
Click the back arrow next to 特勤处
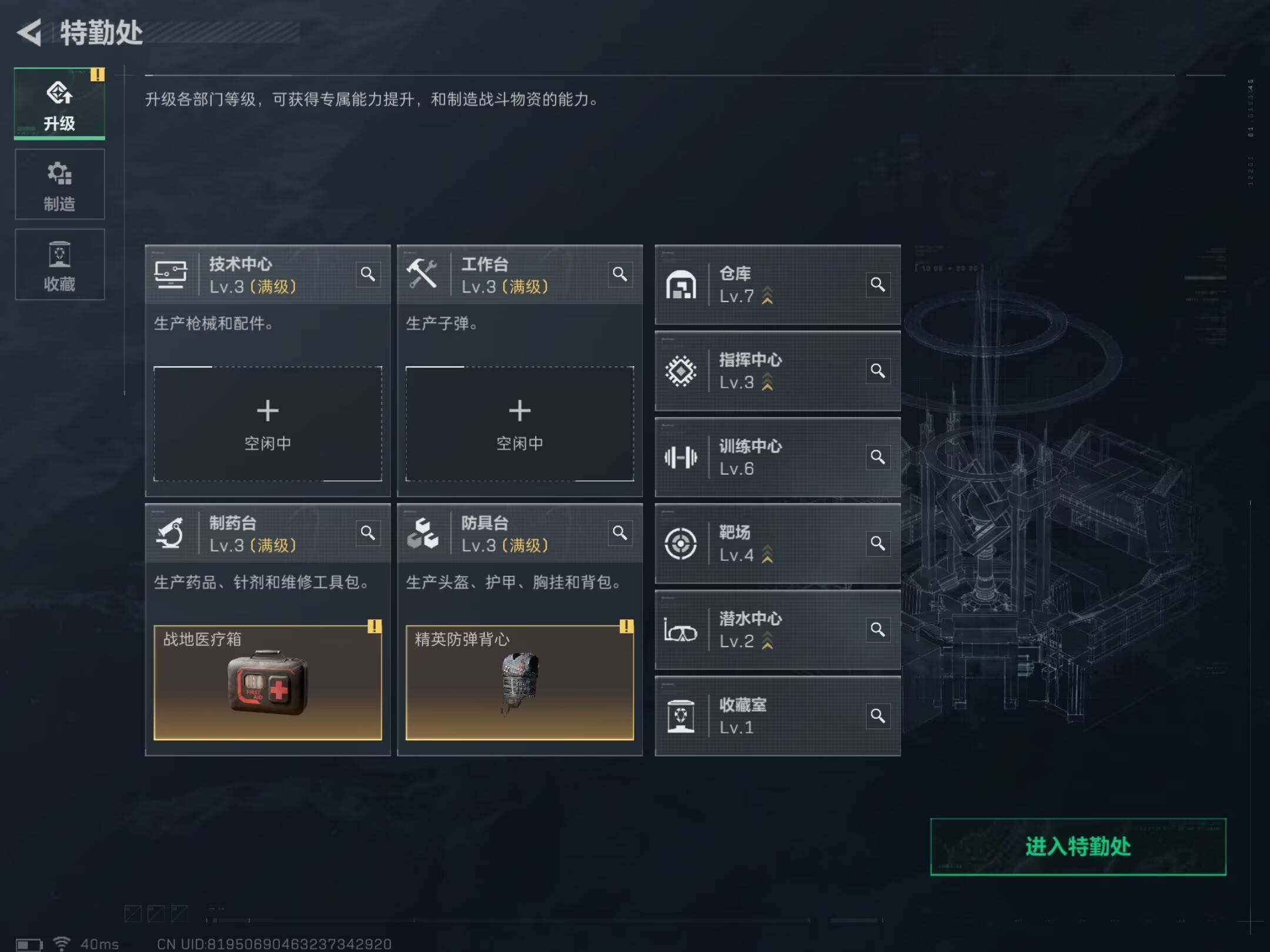click(x=29, y=32)
